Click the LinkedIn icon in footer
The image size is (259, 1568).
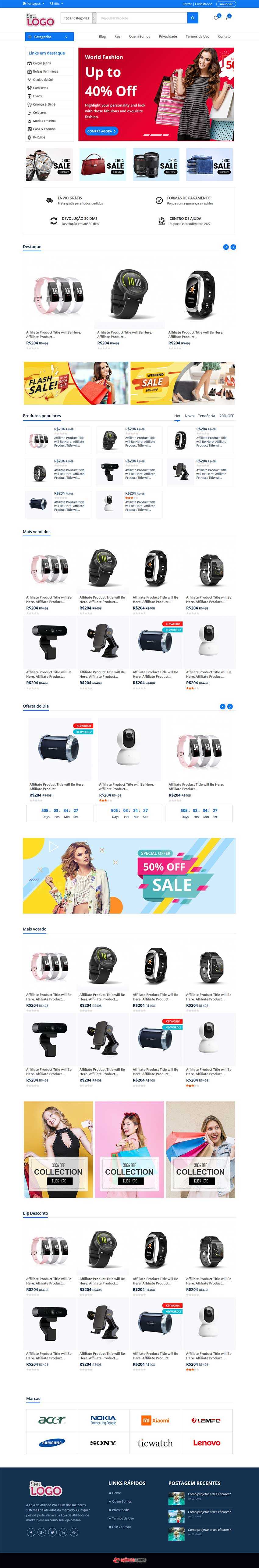[63, 1531]
